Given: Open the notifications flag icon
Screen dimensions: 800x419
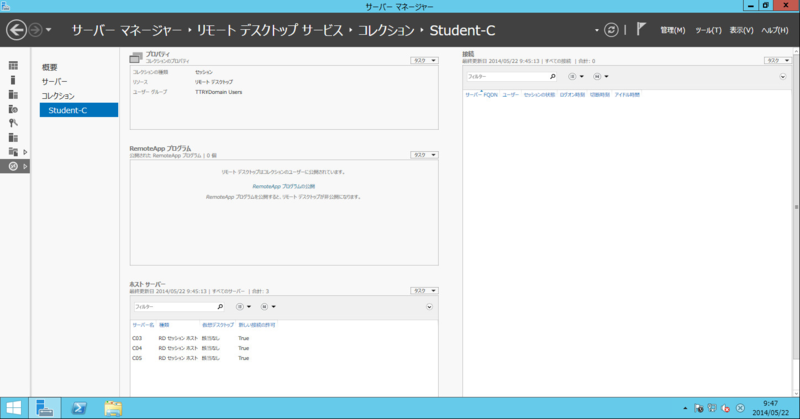Looking at the screenshot, I should [x=641, y=29].
